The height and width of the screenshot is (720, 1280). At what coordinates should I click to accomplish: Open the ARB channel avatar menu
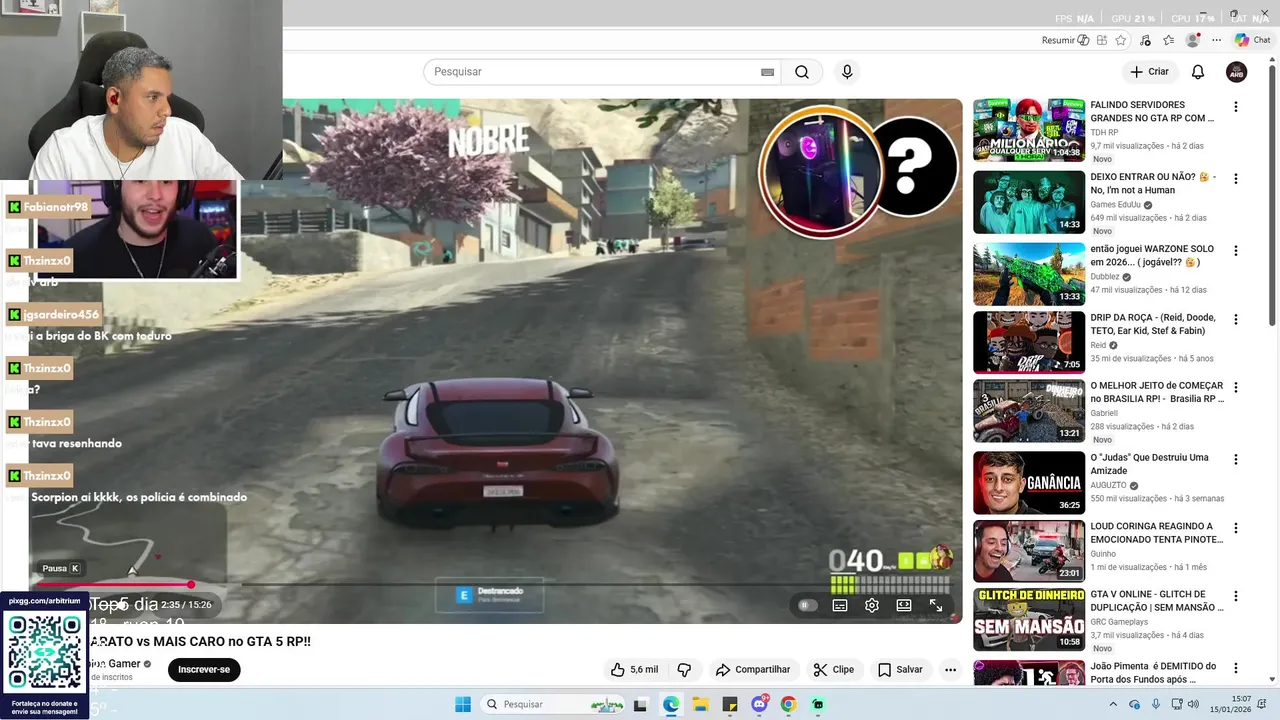[1237, 72]
